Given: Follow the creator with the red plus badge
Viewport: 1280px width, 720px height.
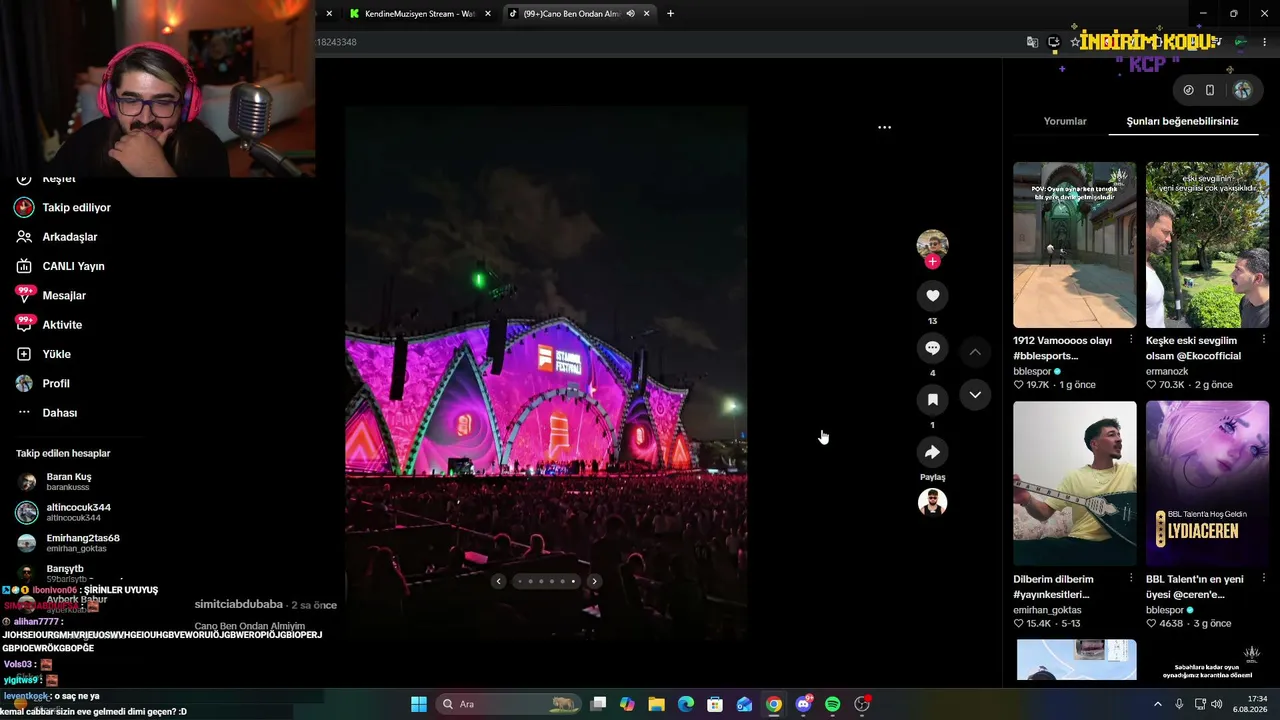Looking at the screenshot, I should click(932, 262).
